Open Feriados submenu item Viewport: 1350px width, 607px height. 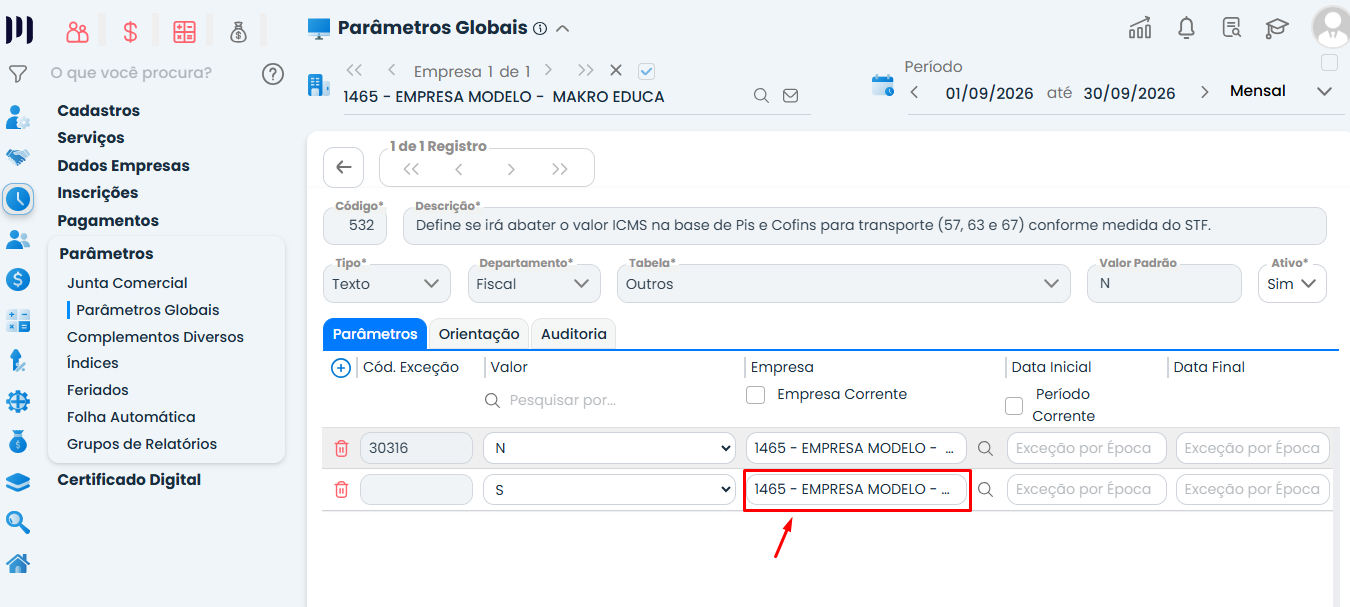point(98,390)
